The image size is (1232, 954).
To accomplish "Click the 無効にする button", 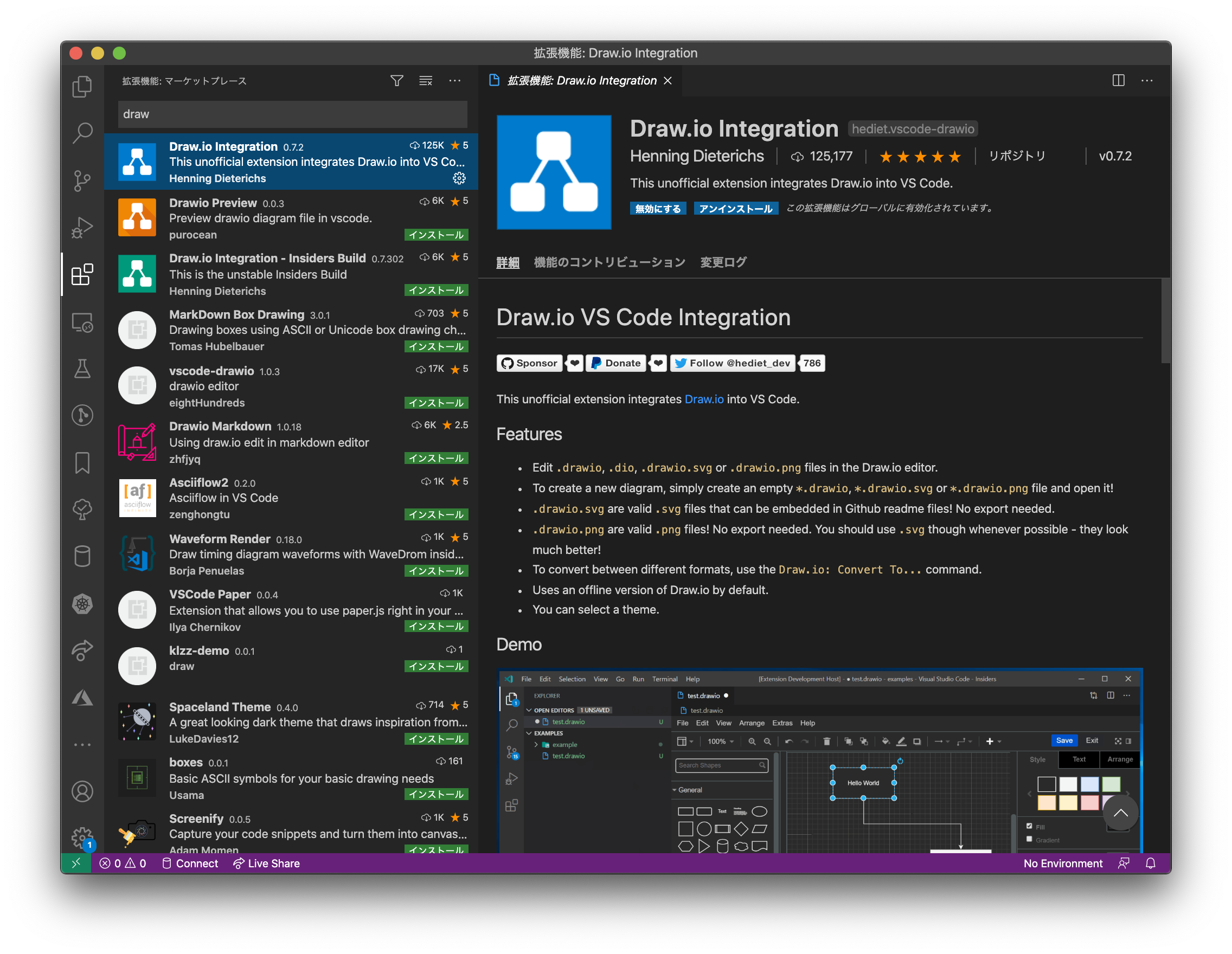I will click(x=658, y=209).
